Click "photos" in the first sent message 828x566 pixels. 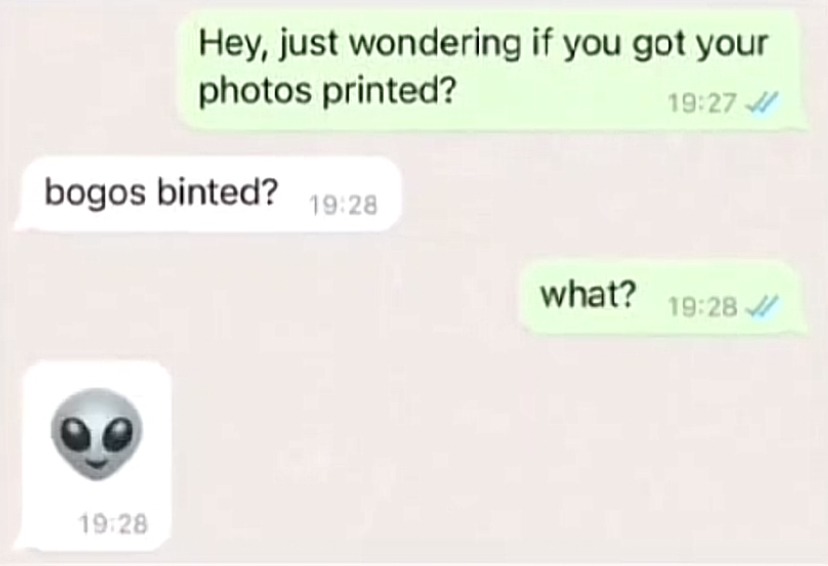(256, 92)
